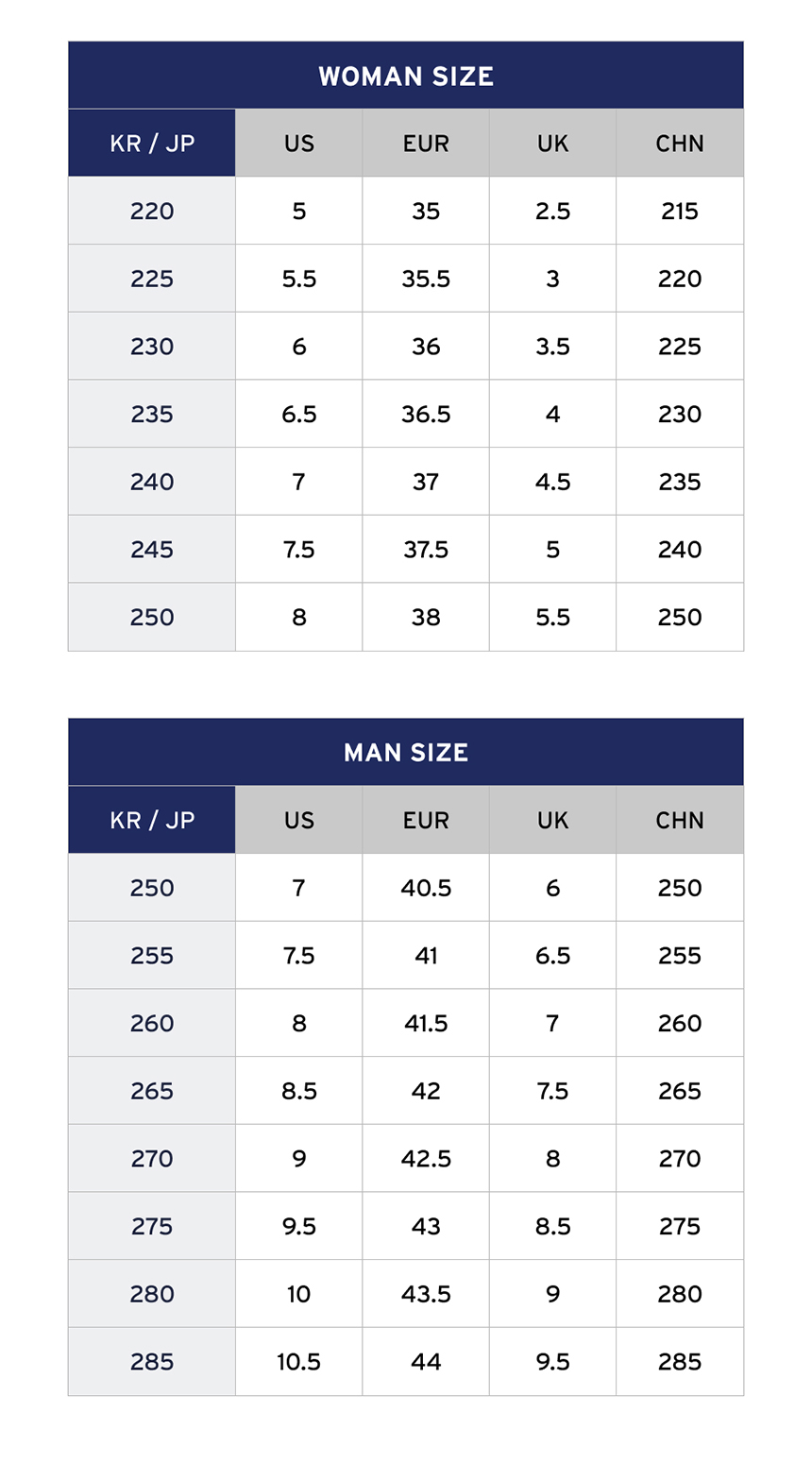Screen dimensions: 812x1463
Task: Select the 285 KR/JP size row
Action: point(152,1361)
